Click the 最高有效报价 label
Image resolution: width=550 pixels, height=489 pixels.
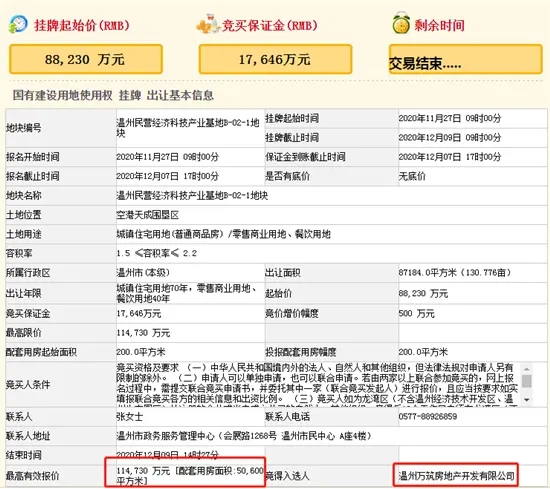tap(32, 476)
